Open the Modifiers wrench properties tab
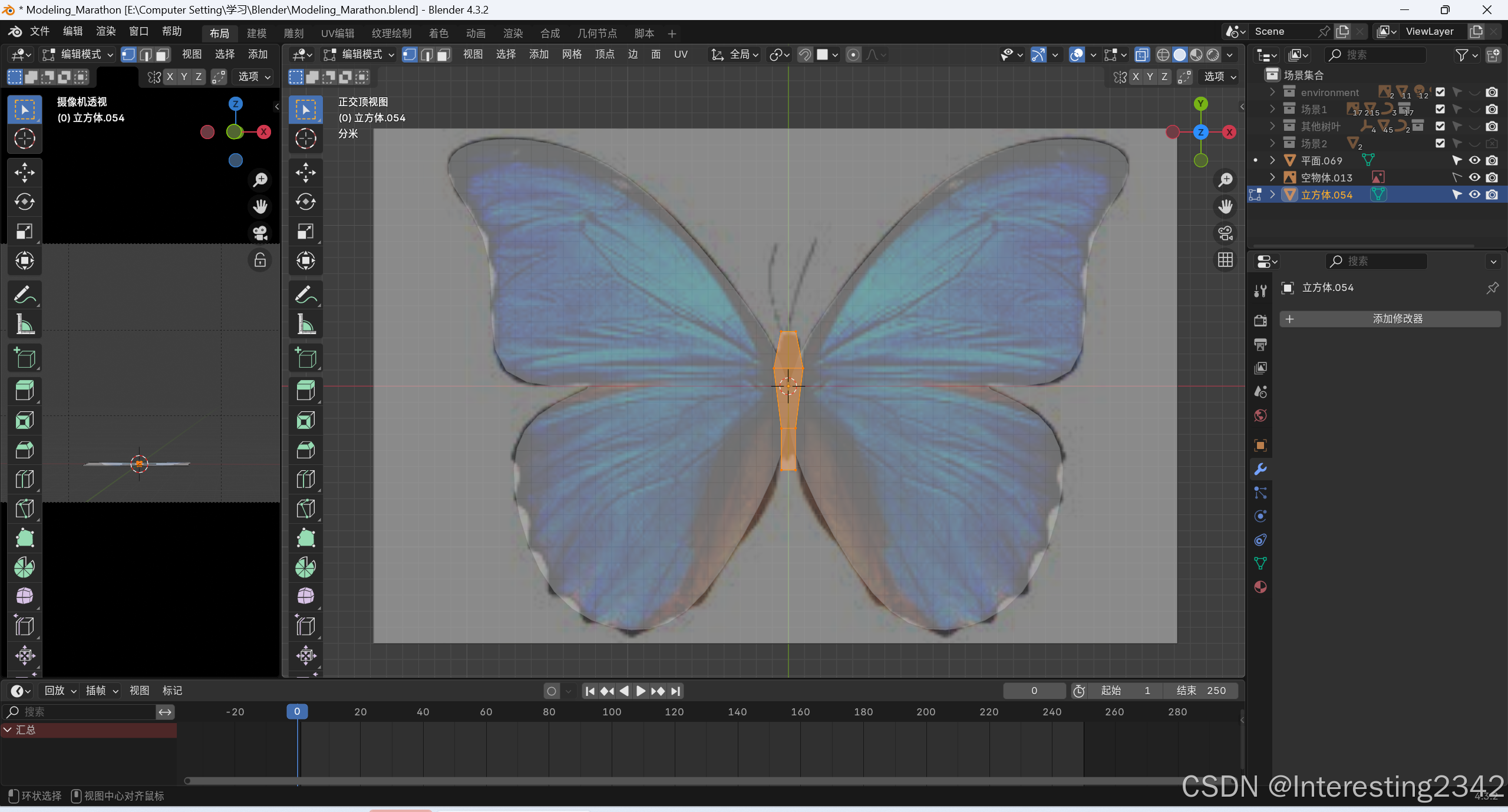Screen dimensions: 1508x812 tap(1260, 469)
